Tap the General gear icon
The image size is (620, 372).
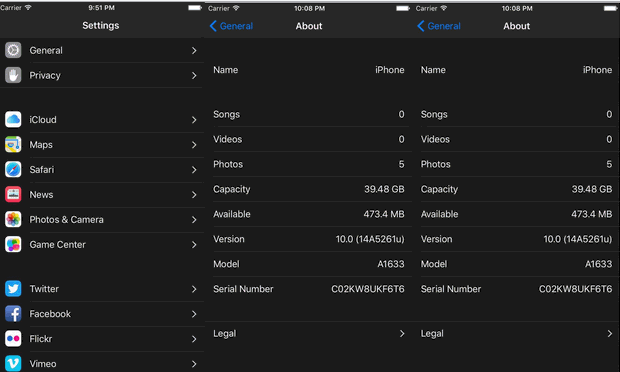13,50
